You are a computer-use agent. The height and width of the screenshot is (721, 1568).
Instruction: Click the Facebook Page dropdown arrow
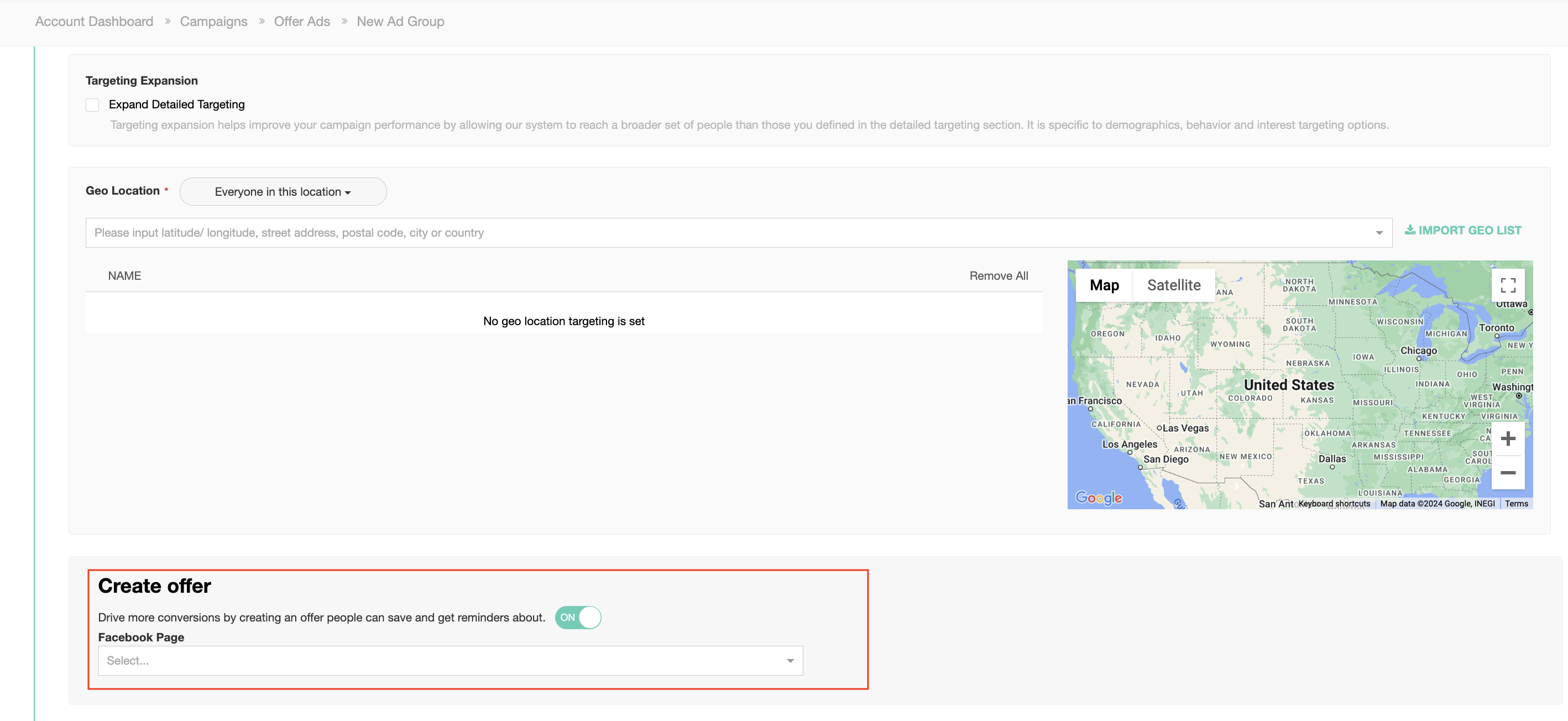[790, 661]
